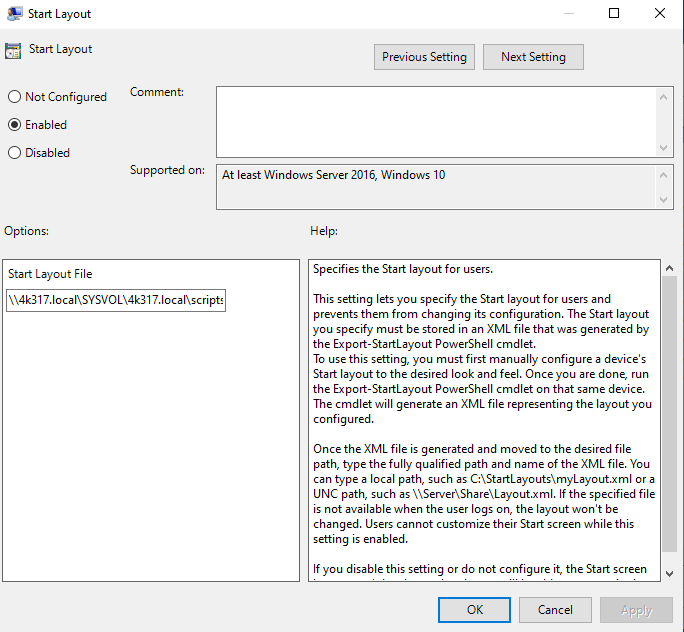
Task: Click the Help pane scroll up arrow
Action: 669,268
